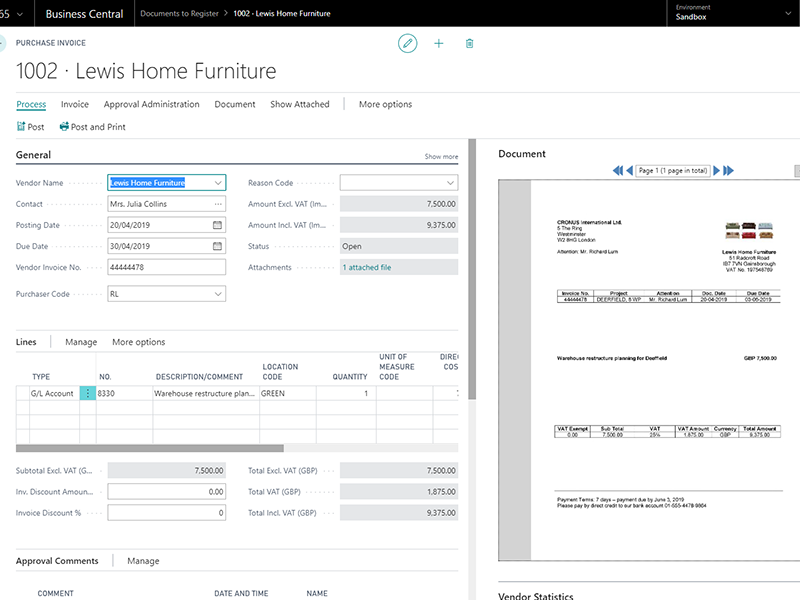Viewport: 800px width, 600px height.
Task: Open the Invoice menu
Action: 74,104
